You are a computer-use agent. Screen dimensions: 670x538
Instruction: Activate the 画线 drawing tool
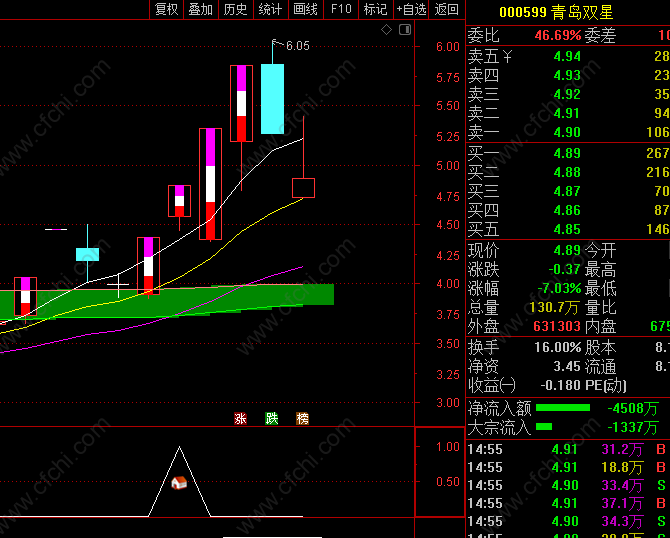[x=306, y=9]
